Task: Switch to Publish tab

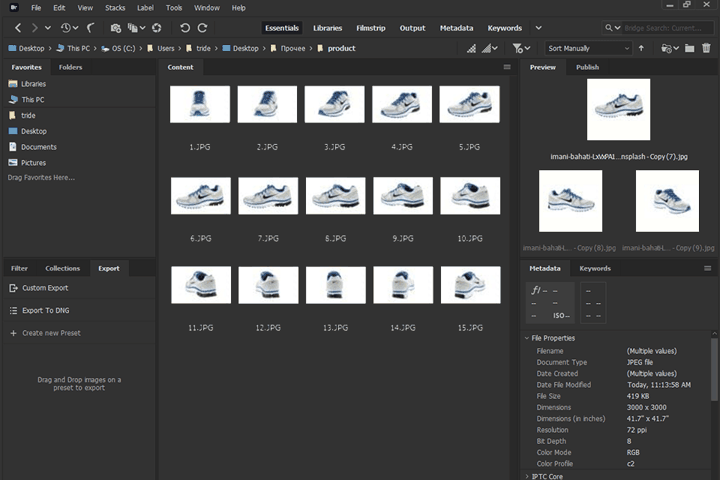Action: pos(587,67)
